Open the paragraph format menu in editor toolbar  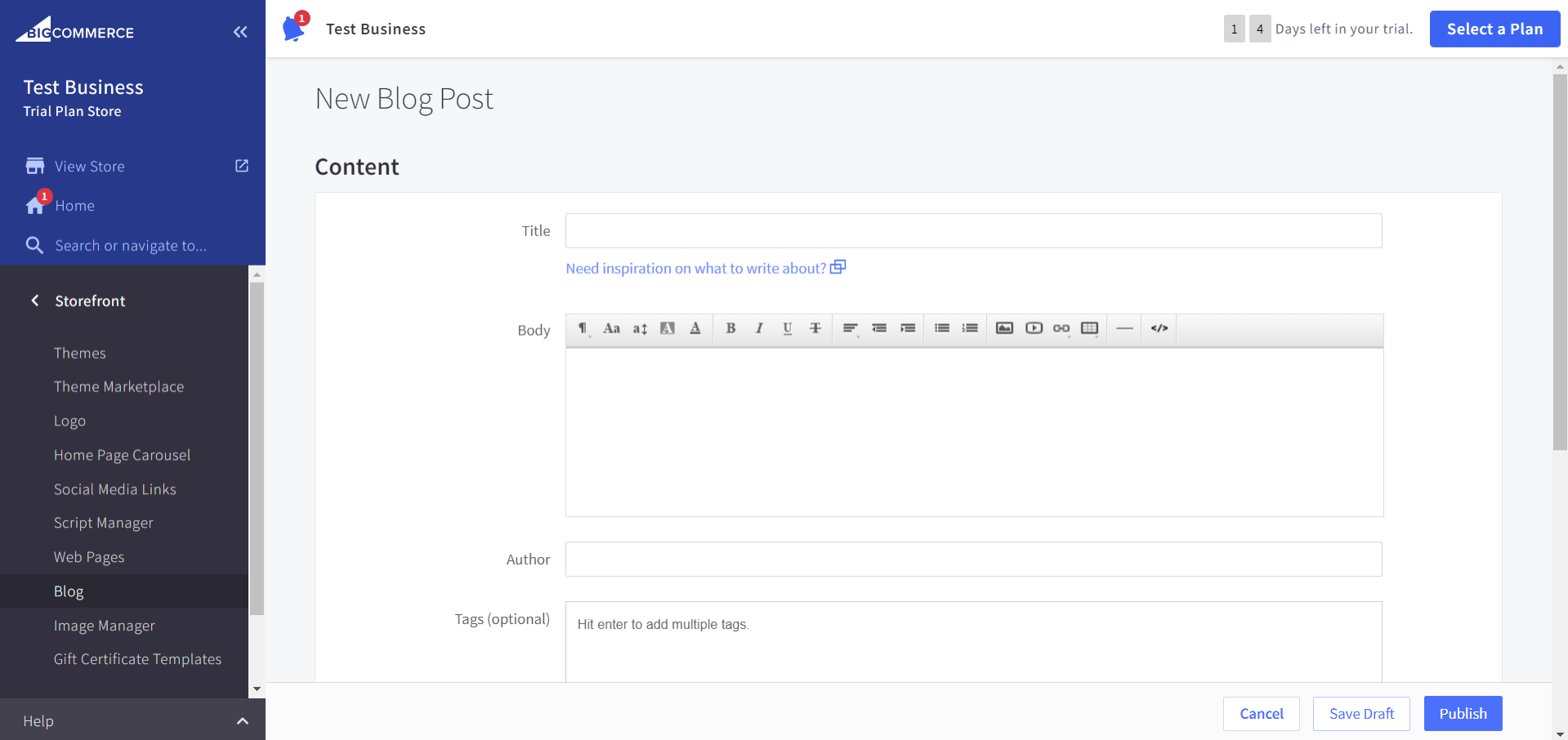pos(583,328)
